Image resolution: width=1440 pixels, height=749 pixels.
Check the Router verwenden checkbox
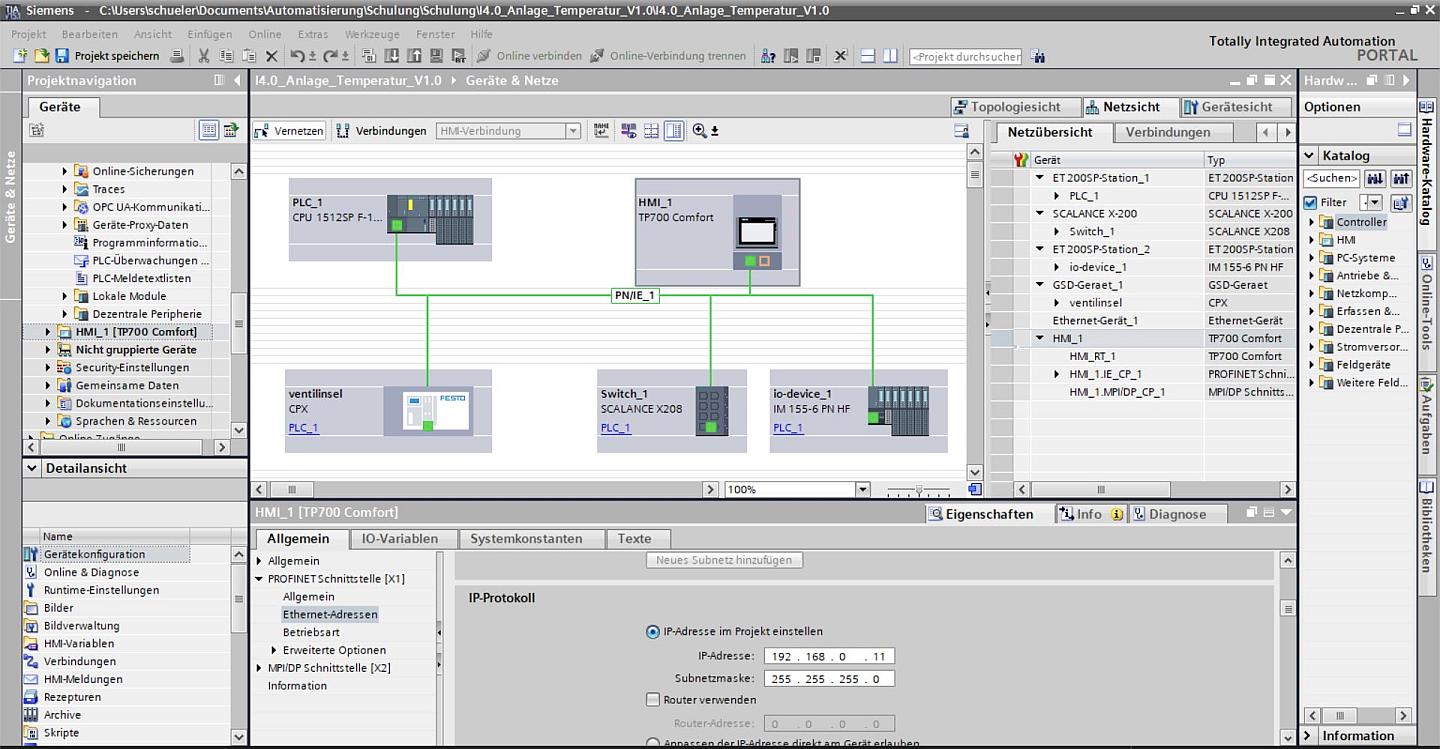pyautogui.click(x=653, y=700)
